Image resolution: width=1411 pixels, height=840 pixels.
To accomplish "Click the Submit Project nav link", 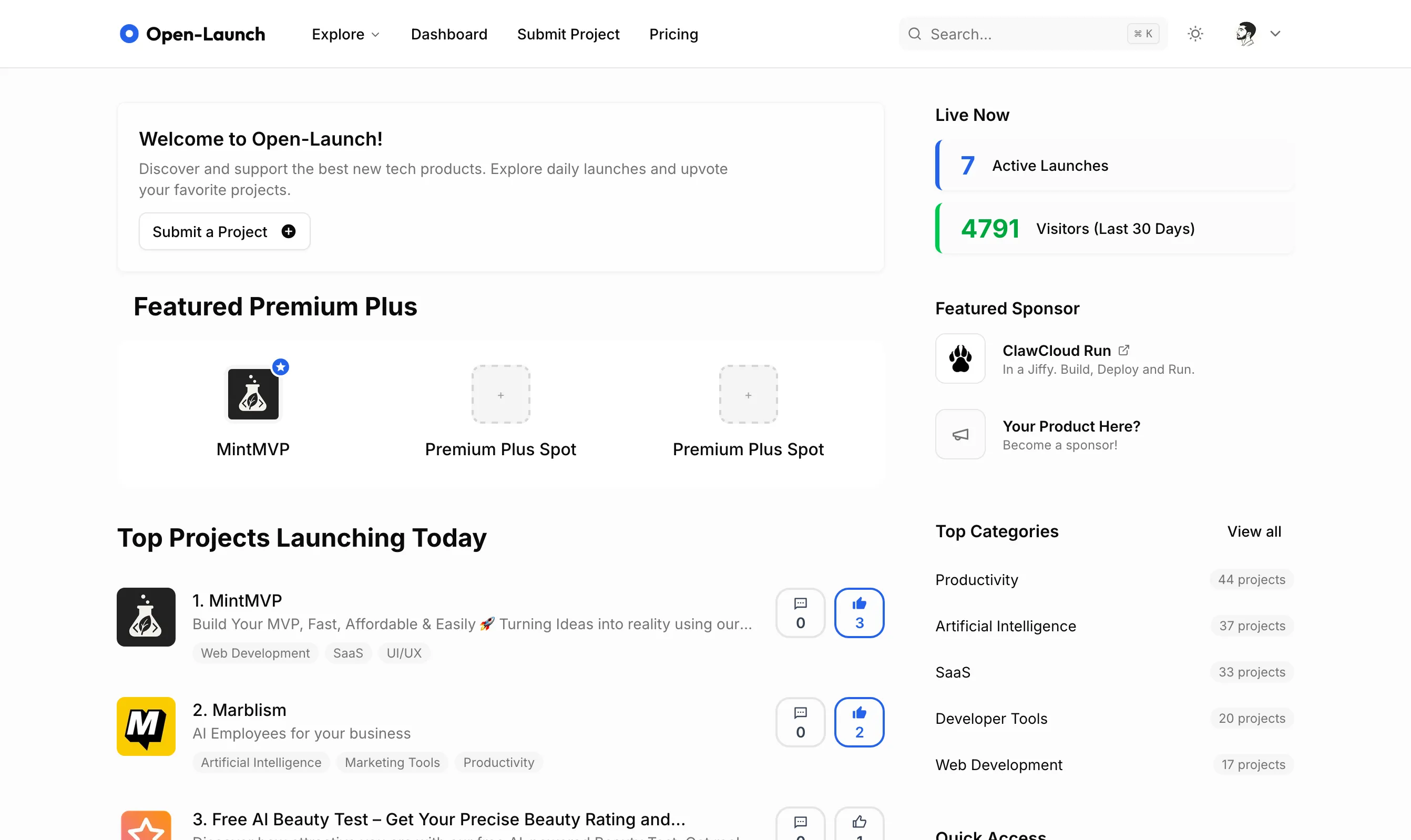I will click(568, 35).
